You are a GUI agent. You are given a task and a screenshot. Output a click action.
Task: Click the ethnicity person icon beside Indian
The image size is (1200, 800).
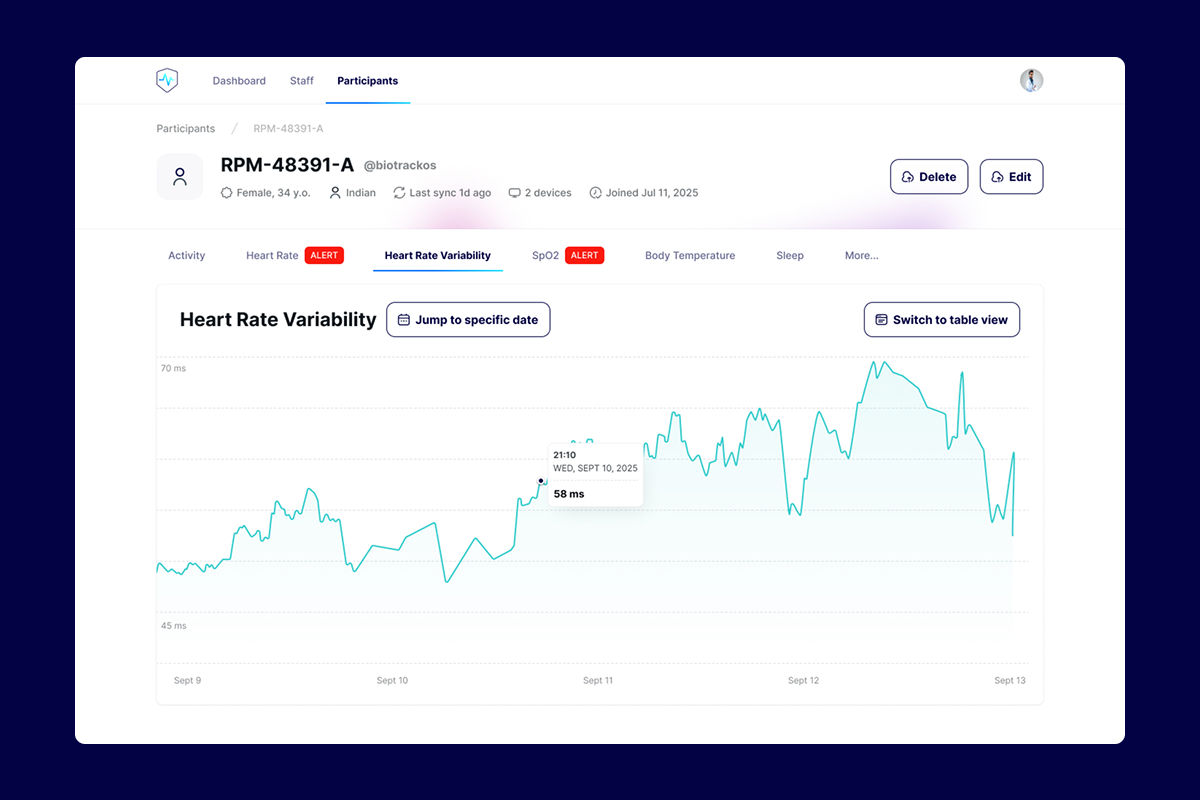(x=335, y=193)
